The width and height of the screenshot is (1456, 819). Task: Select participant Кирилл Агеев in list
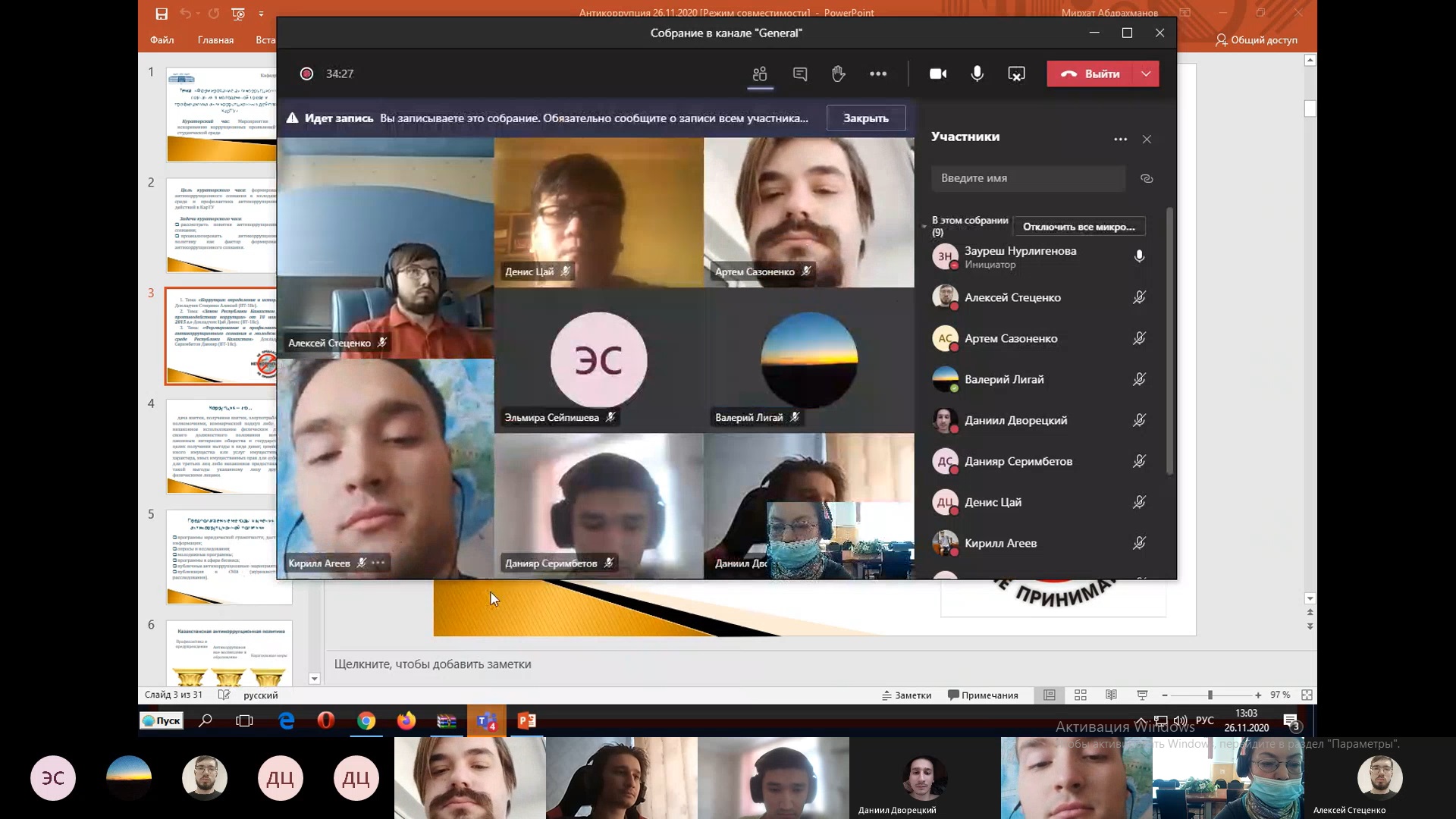(1040, 543)
